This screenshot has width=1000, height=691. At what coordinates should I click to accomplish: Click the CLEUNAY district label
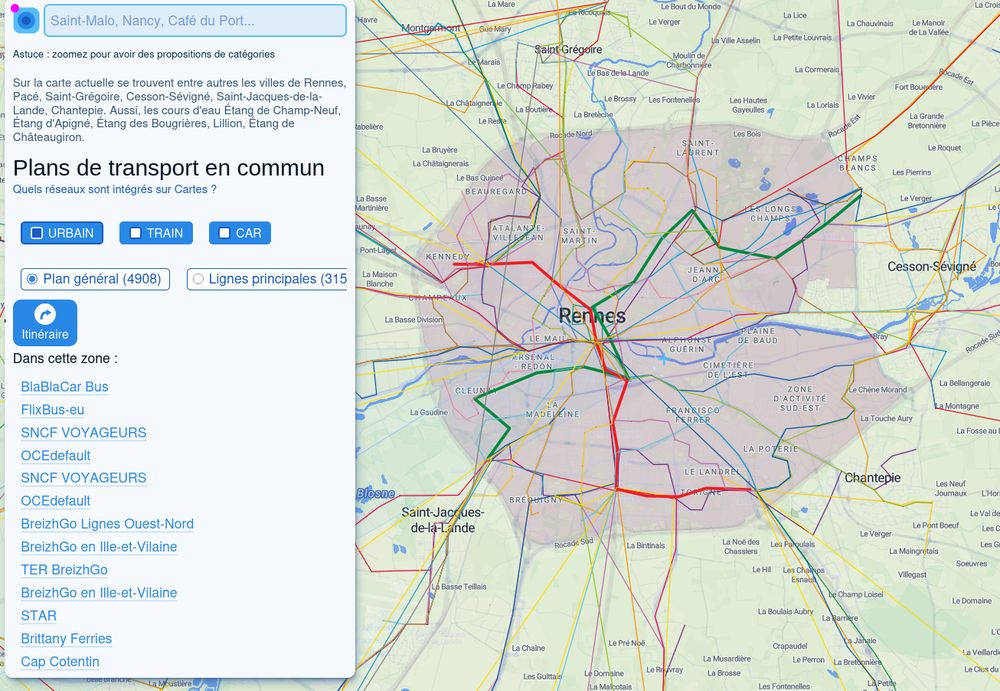pos(475,390)
